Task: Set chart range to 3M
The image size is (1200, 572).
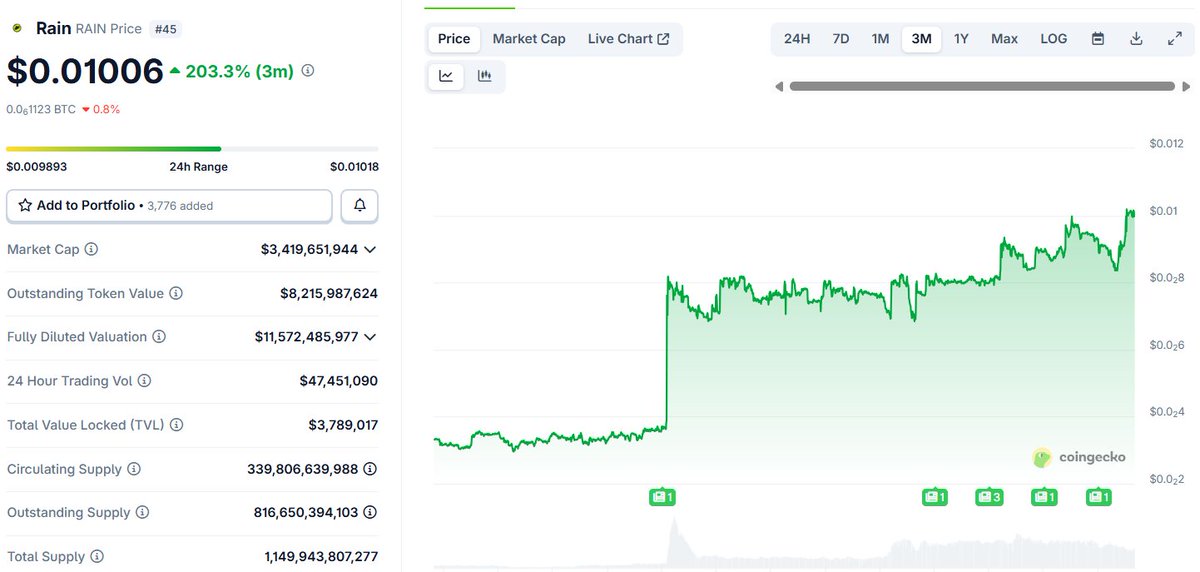Action: 922,39
